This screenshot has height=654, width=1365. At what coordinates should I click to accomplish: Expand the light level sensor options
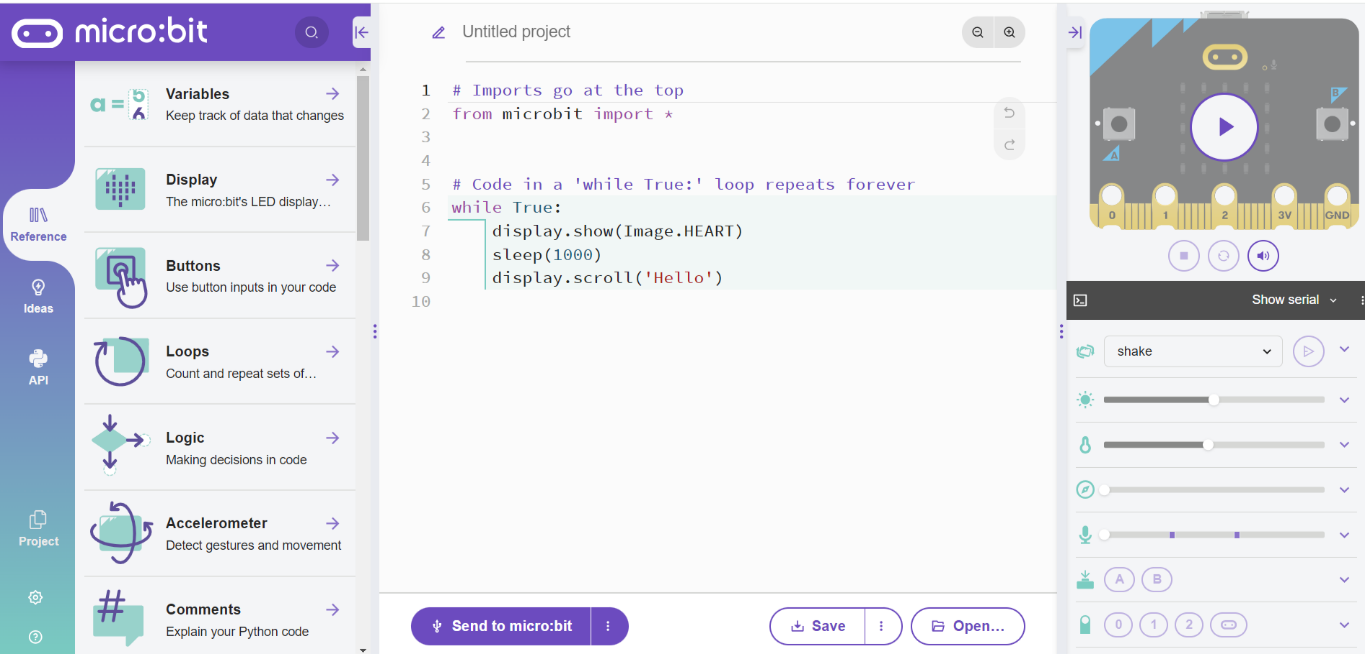[1345, 399]
